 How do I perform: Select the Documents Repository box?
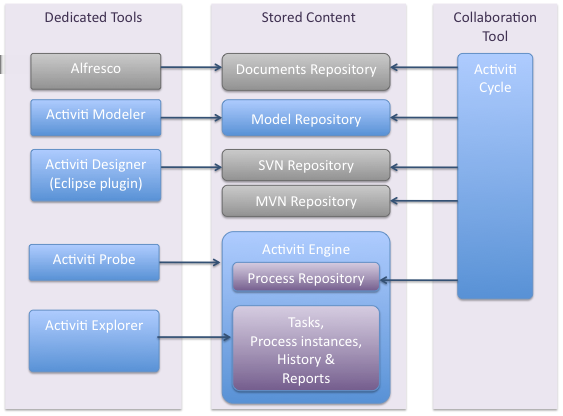coord(306,72)
